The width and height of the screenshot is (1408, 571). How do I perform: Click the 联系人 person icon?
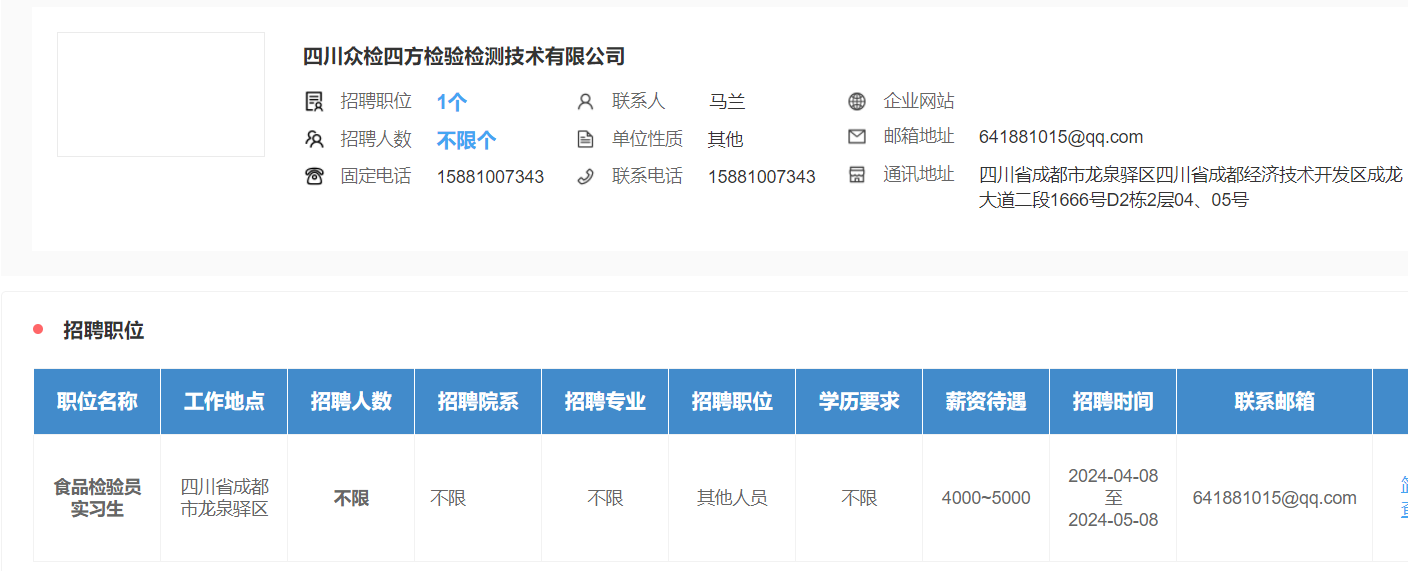point(585,101)
